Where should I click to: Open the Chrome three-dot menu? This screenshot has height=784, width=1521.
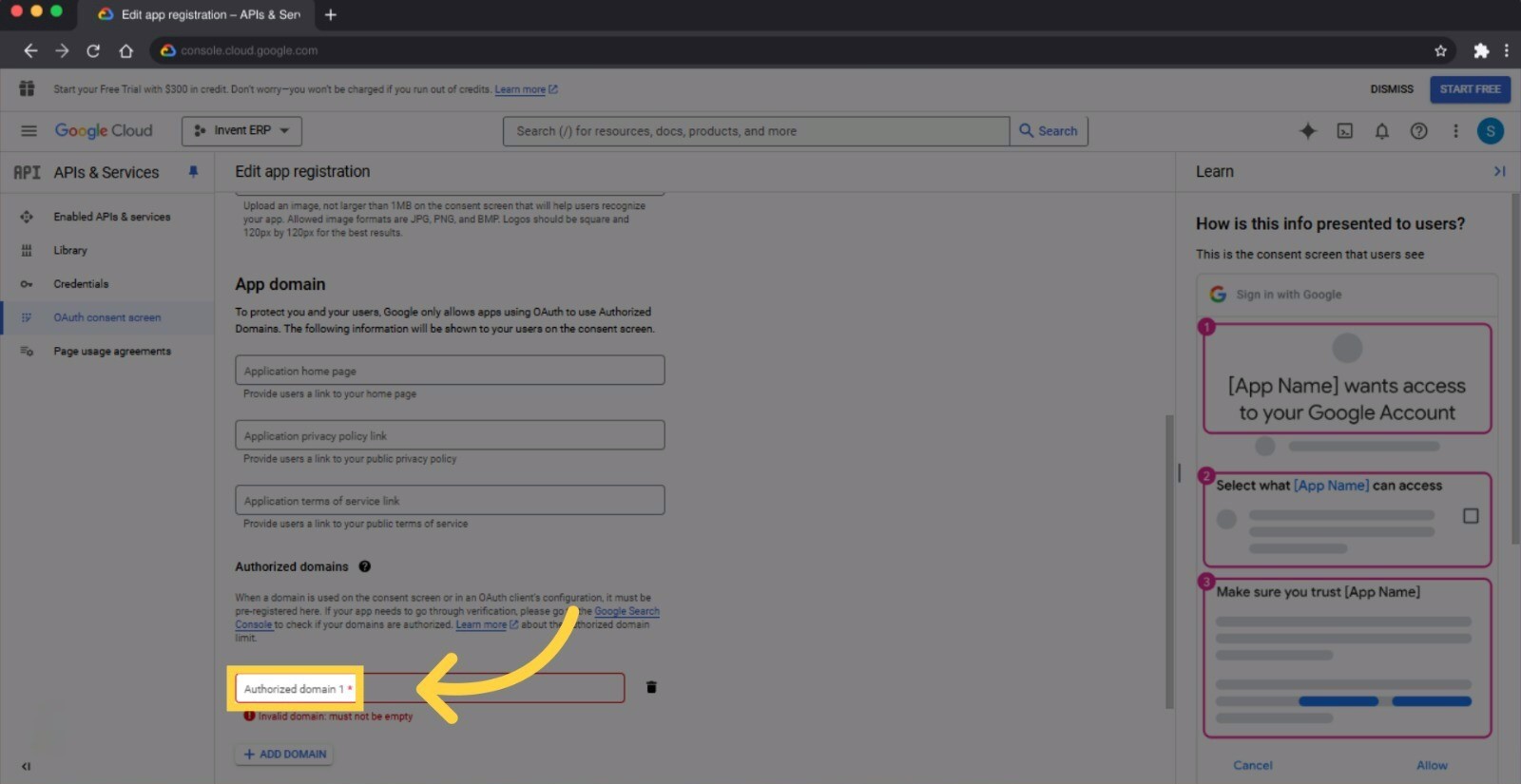coord(1506,50)
